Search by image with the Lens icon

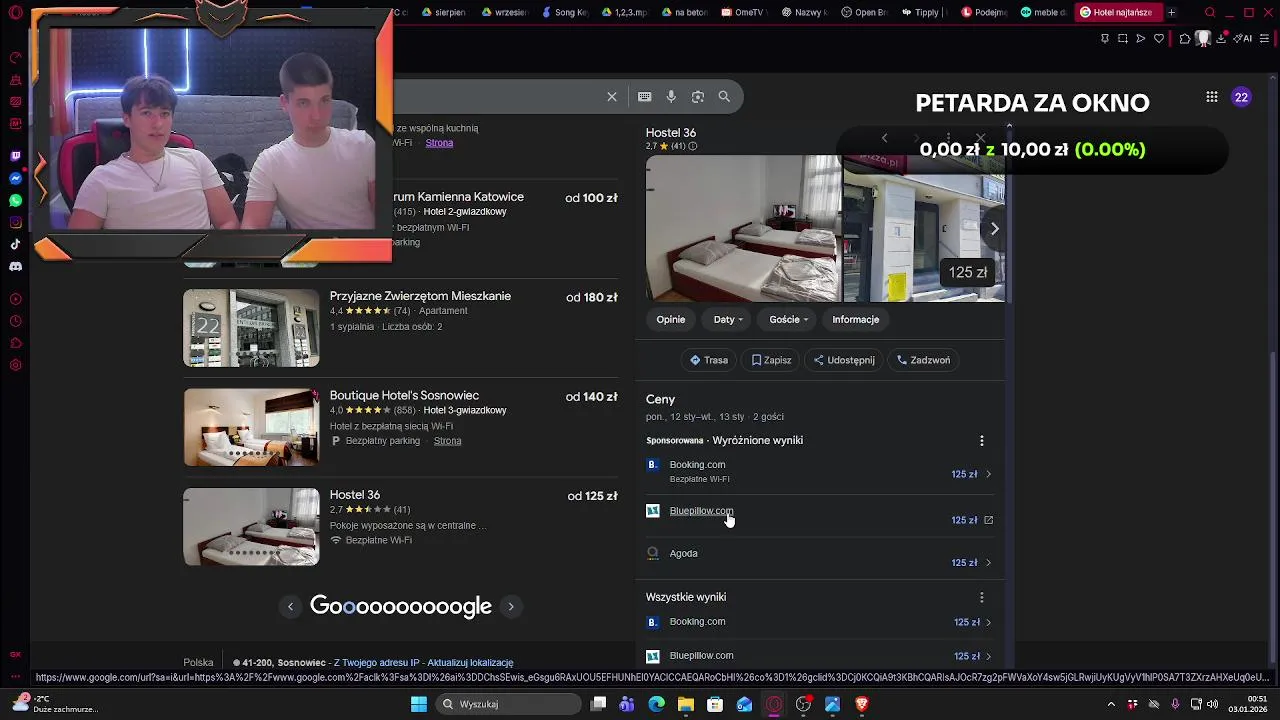(x=698, y=97)
